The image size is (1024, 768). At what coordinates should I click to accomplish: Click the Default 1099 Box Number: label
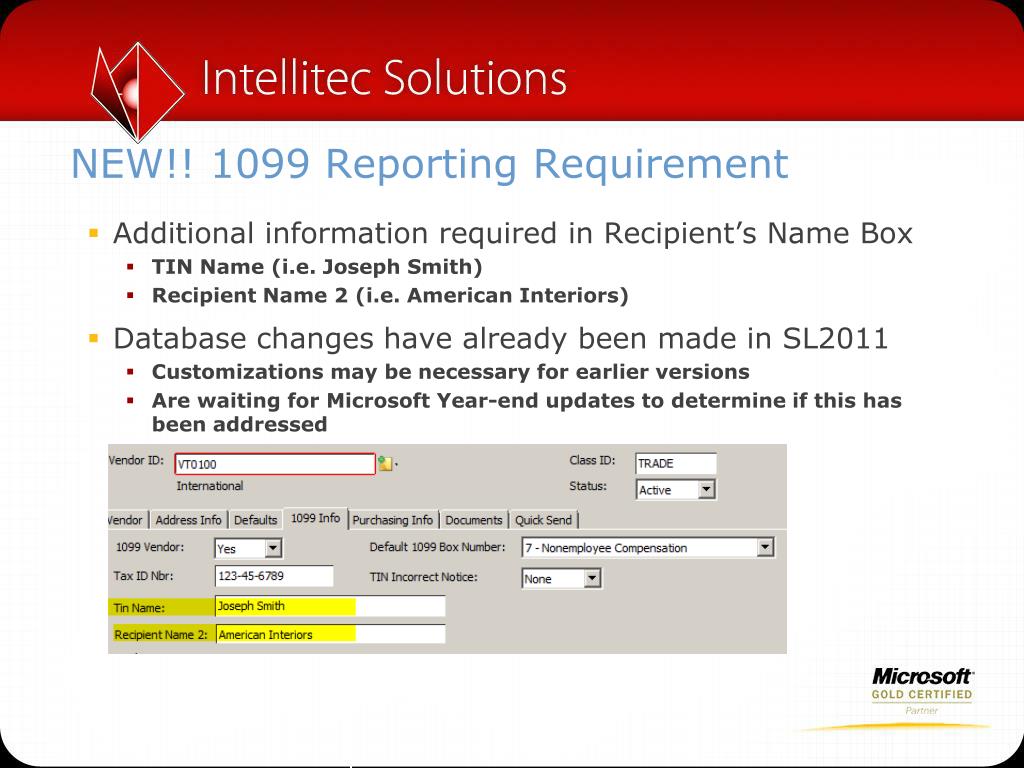click(437, 547)
